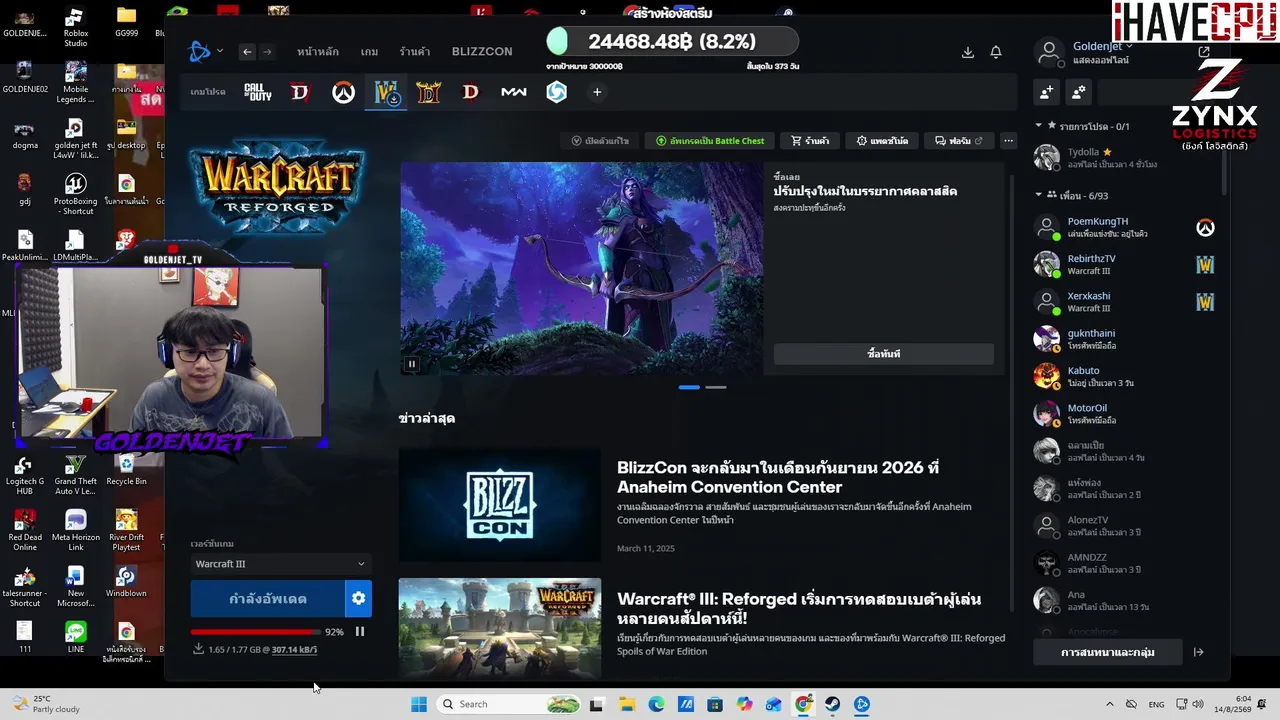
Task: Click the add friend icon
Action: (1046, 92)
